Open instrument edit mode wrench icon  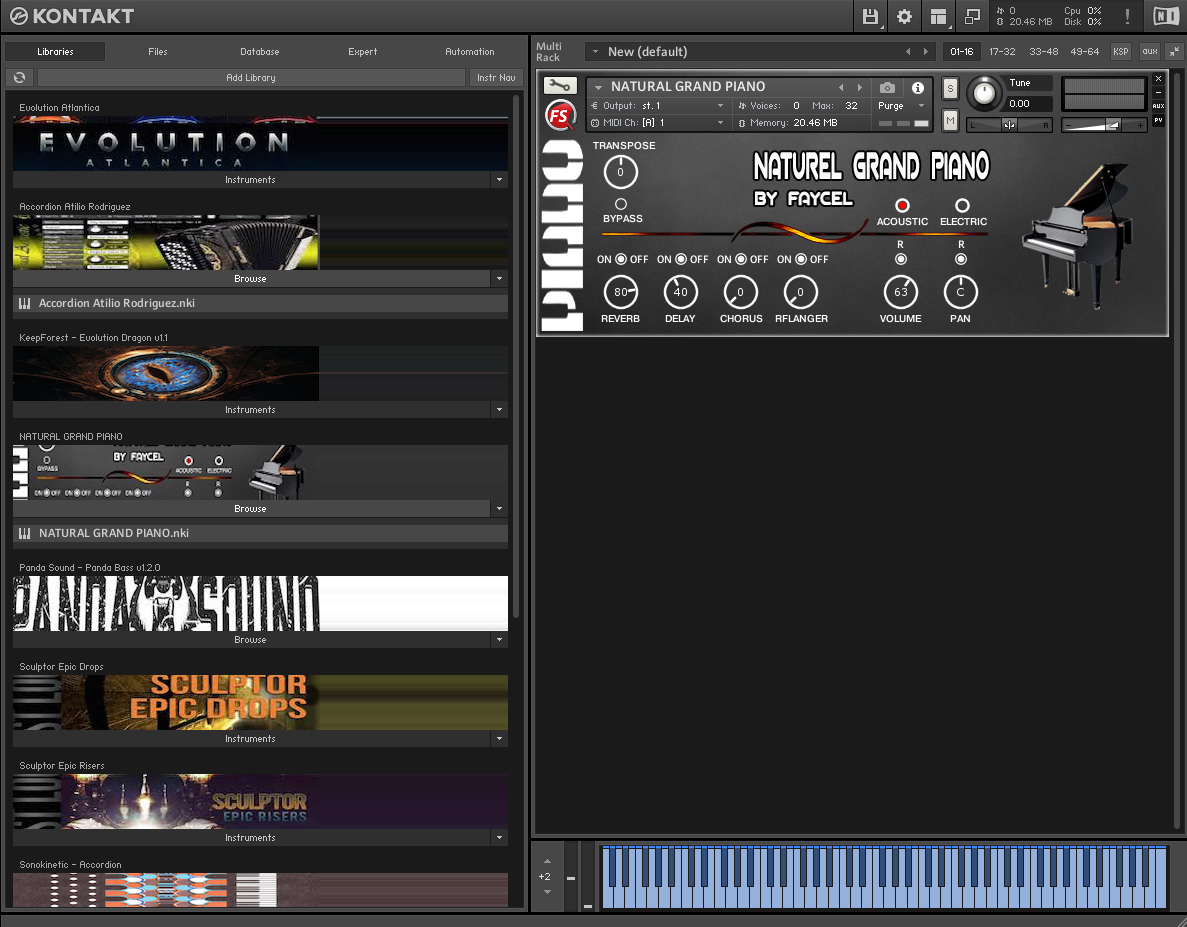tap(560, 86)
